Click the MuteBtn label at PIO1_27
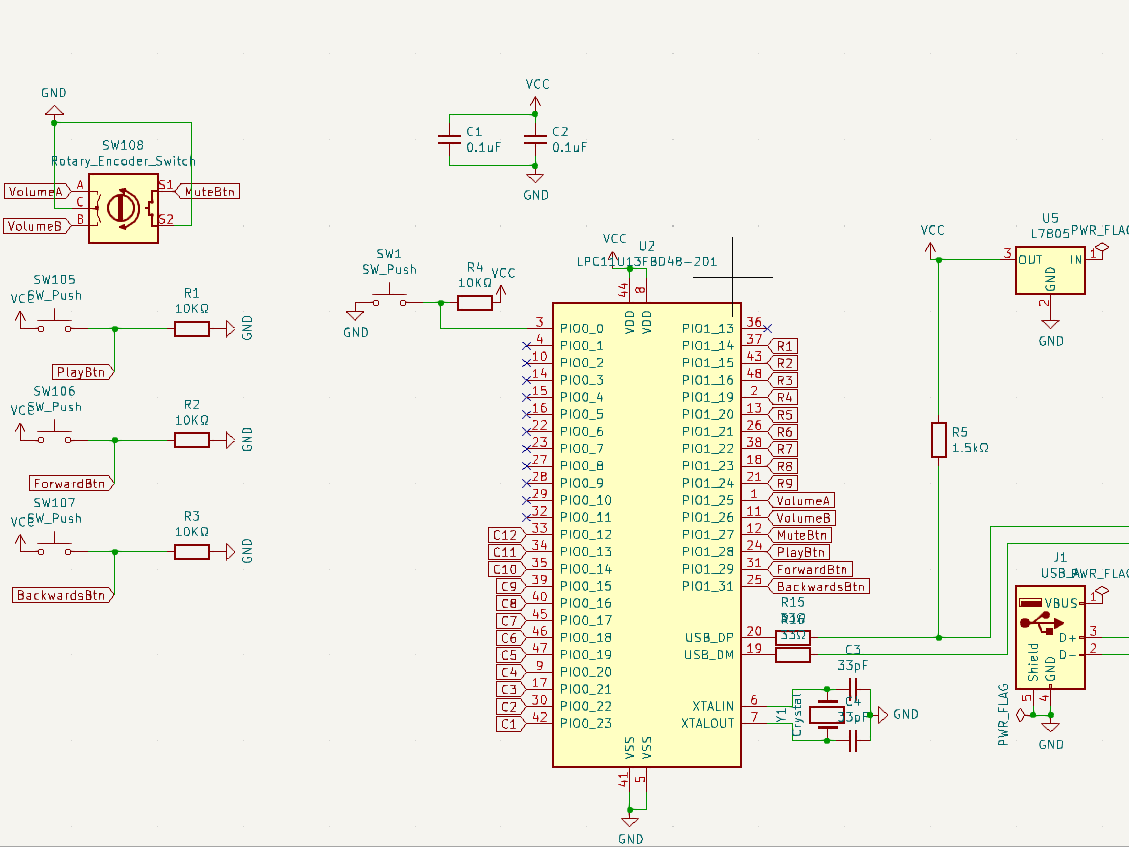 click(x=800, y=534)
